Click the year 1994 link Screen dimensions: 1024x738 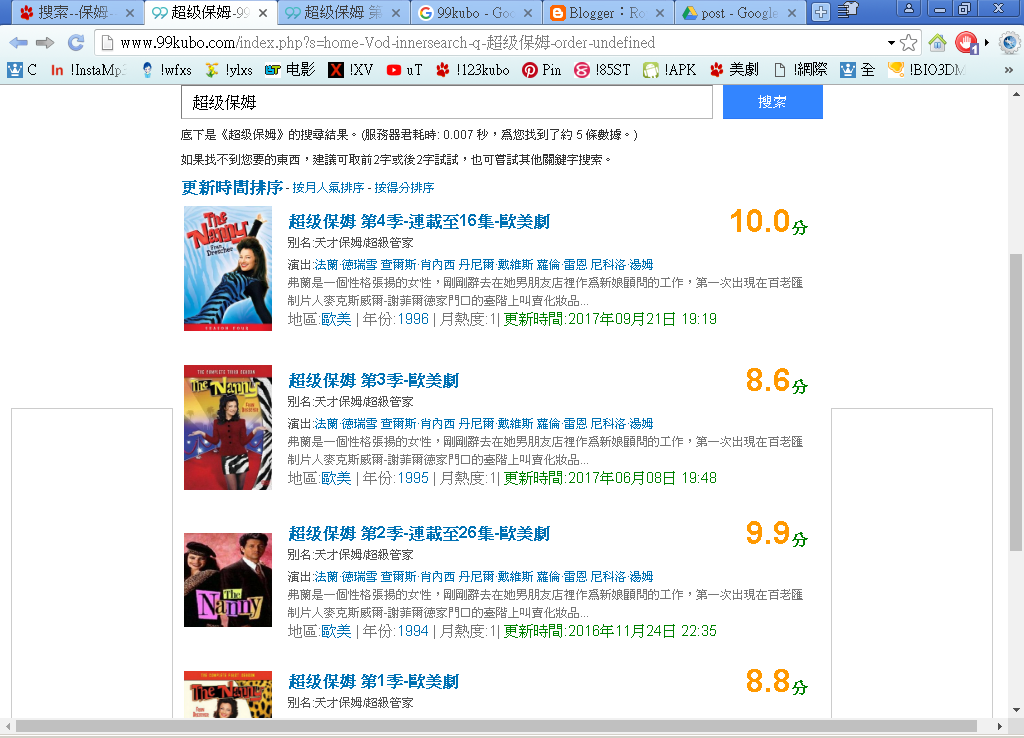pos(413,632)
